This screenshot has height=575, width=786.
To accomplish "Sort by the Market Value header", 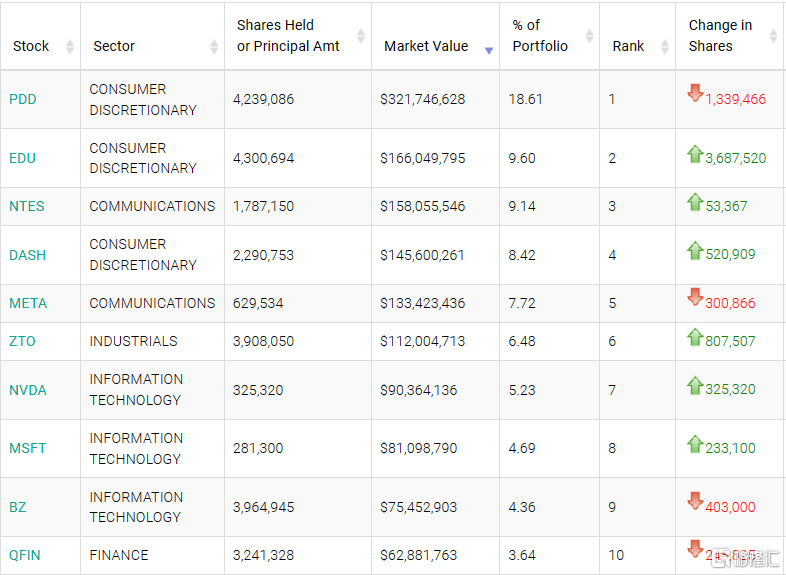I will tap(426, 46).
